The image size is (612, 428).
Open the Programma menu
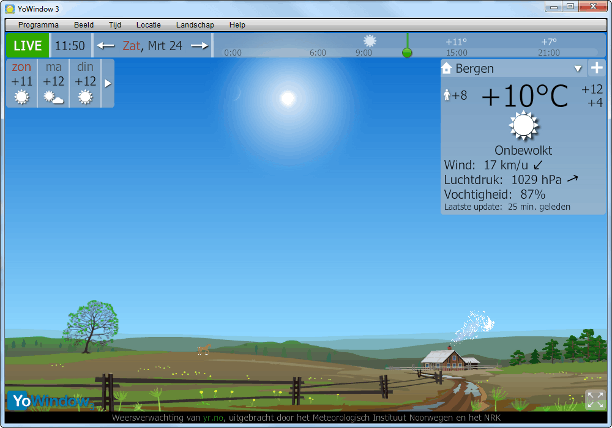[x=38, y=23]
